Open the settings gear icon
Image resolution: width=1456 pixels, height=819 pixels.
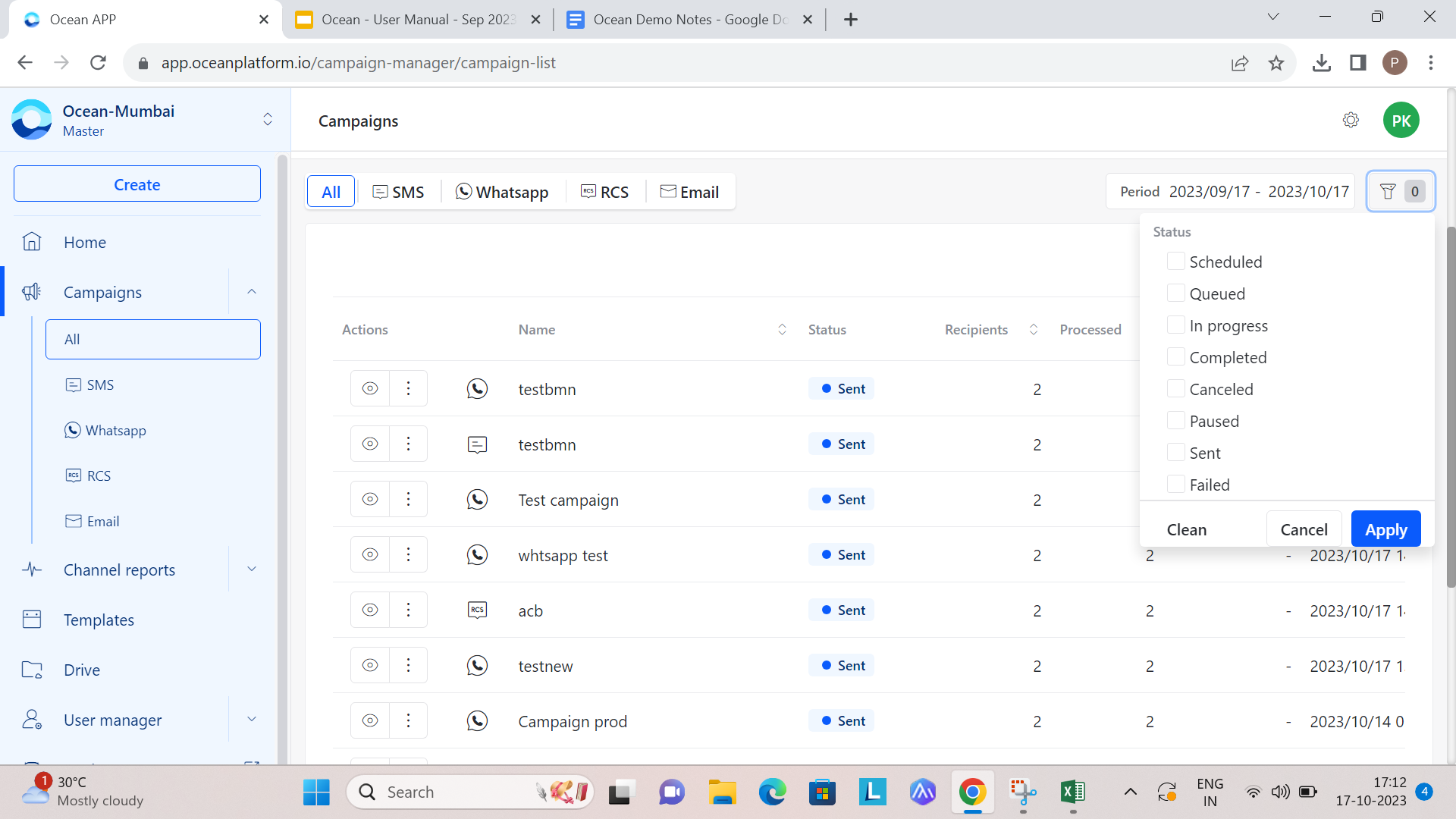[x=1351, y=120]
